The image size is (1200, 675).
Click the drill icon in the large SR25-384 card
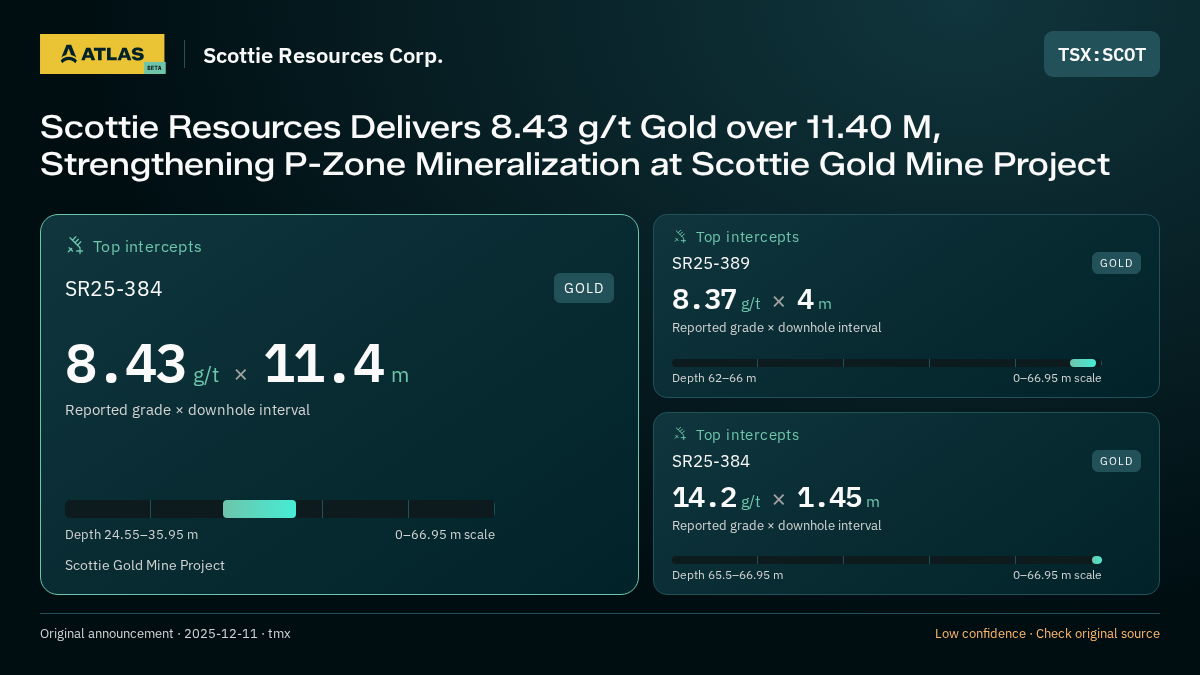click(75, 246)
